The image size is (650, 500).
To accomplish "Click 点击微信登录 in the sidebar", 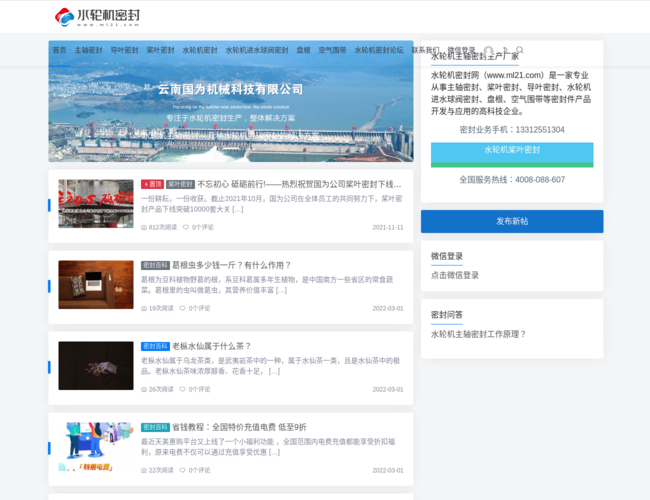I will pyautogui.click(x=455, y=275).
